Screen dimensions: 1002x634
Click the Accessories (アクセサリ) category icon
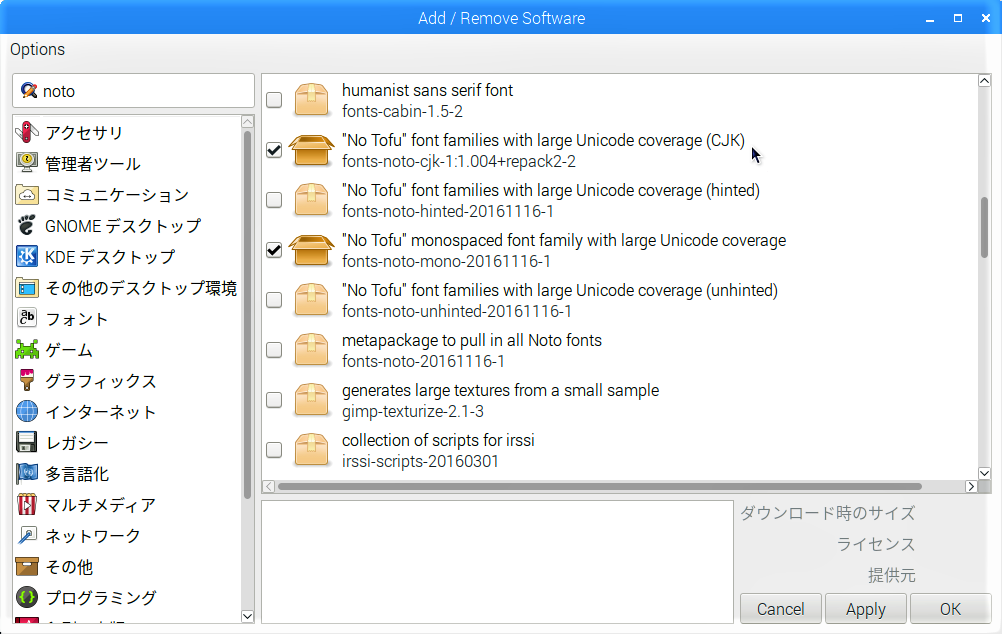tap(27, 132)
